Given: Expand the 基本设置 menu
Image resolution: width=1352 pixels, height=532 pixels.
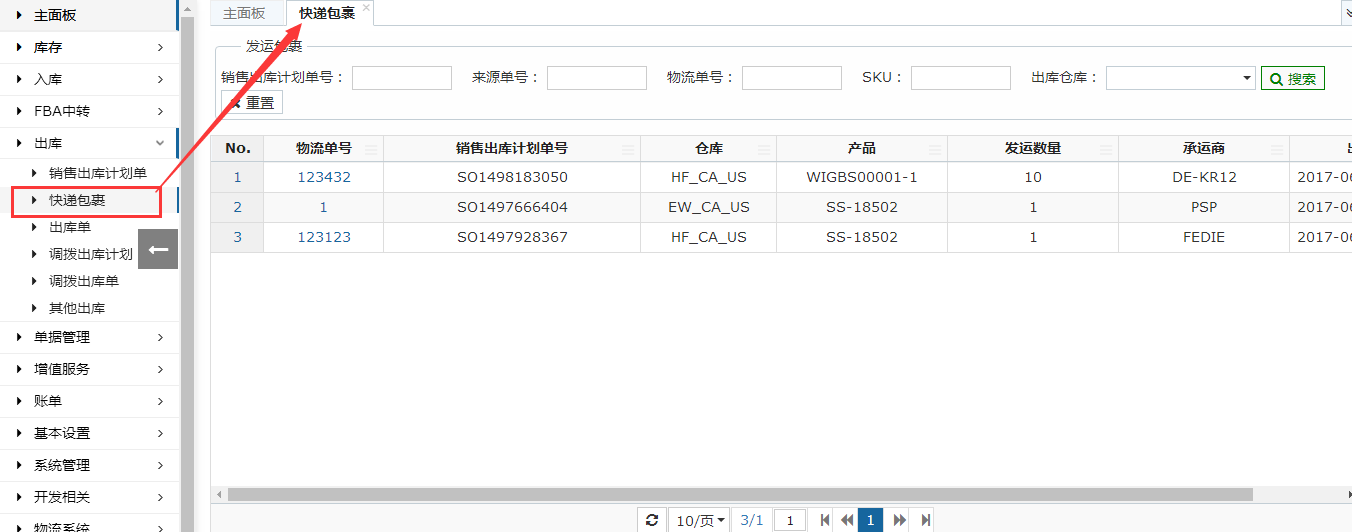Looking at the screenshot, I should tap(90, 433).
